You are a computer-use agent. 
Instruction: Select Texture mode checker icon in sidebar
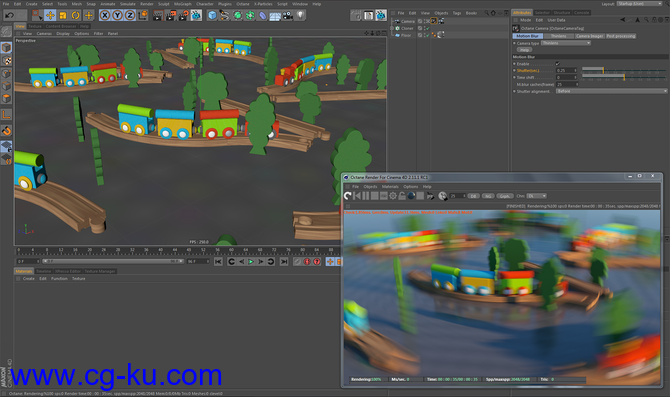click(6, 61)
